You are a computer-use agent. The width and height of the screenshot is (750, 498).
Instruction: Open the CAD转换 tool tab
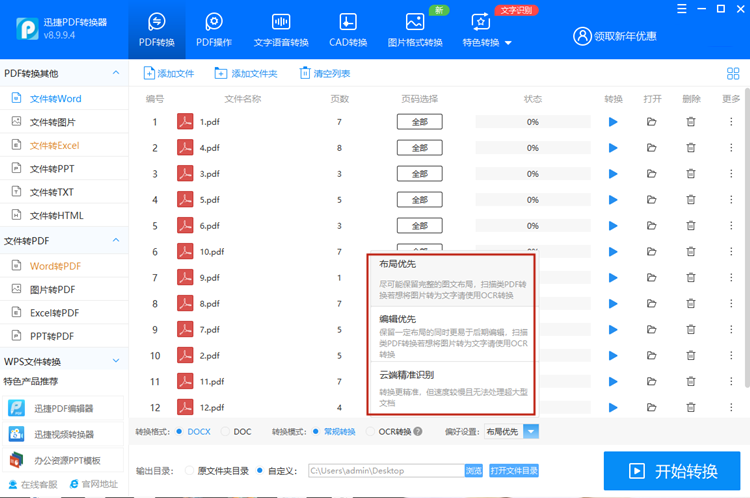point(349,30)
